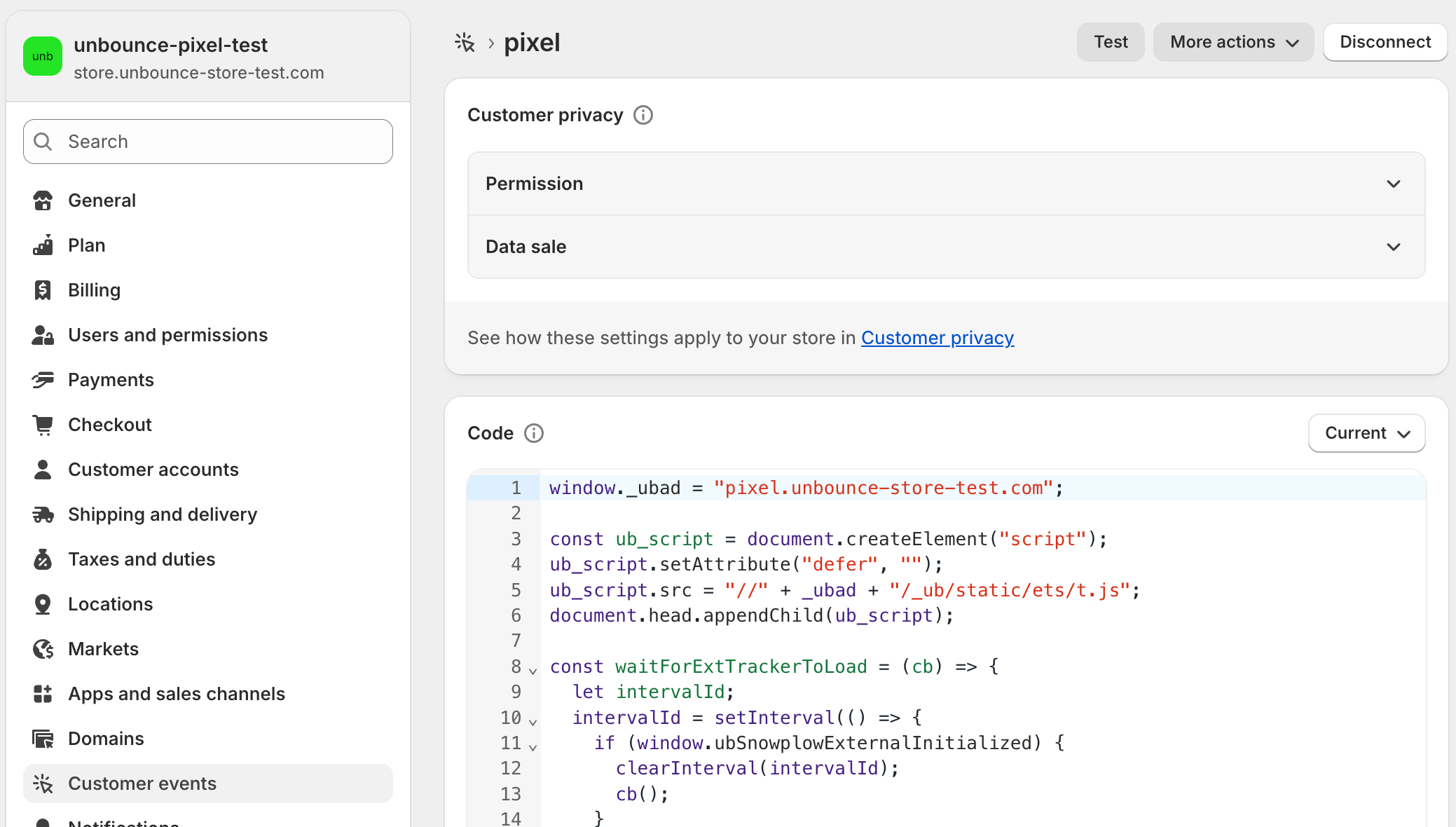Click the settings Search field
The height and width of the screenshot is (827, 1456).
[x=208, y=142]
